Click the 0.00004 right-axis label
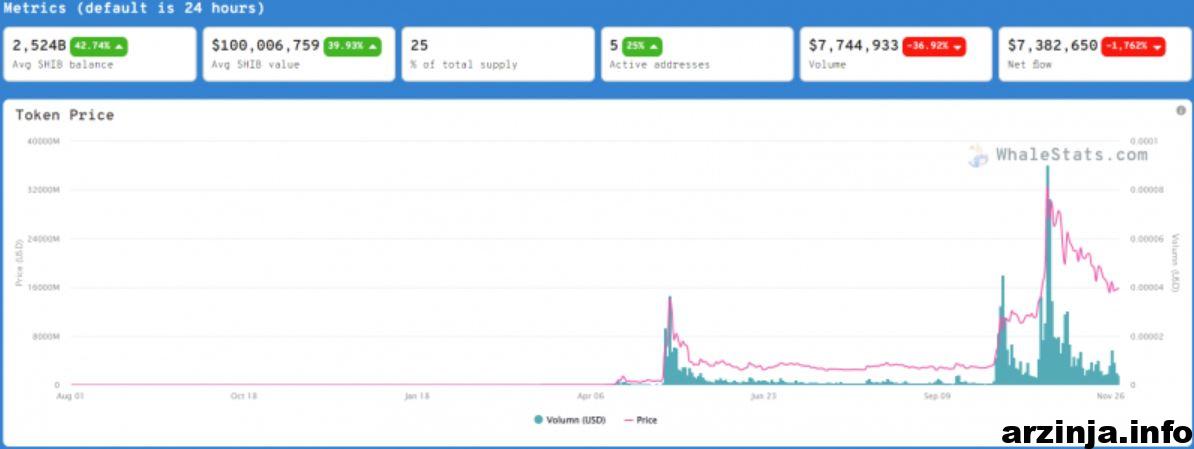This screenshot has width=1194, height=449. [1148, 288]
